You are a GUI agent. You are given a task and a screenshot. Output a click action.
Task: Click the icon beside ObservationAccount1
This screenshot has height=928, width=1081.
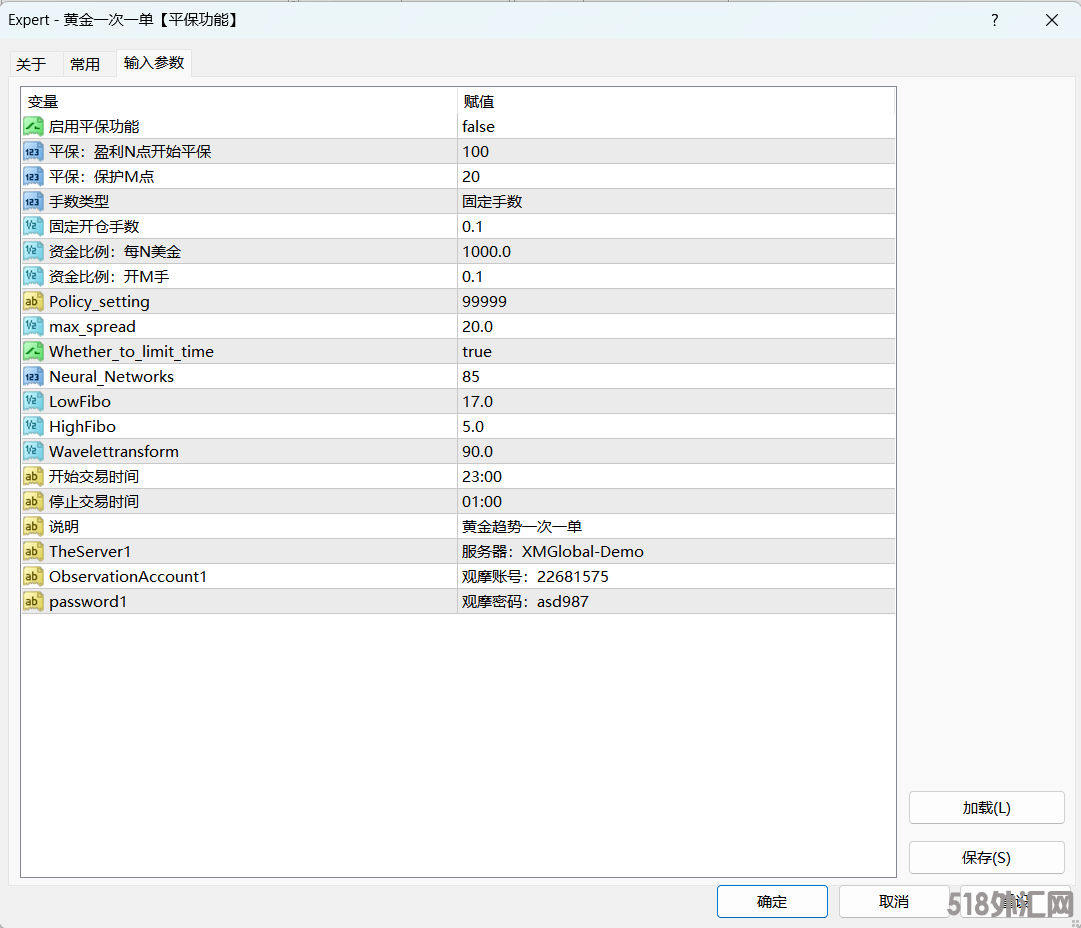click(33, 576)
